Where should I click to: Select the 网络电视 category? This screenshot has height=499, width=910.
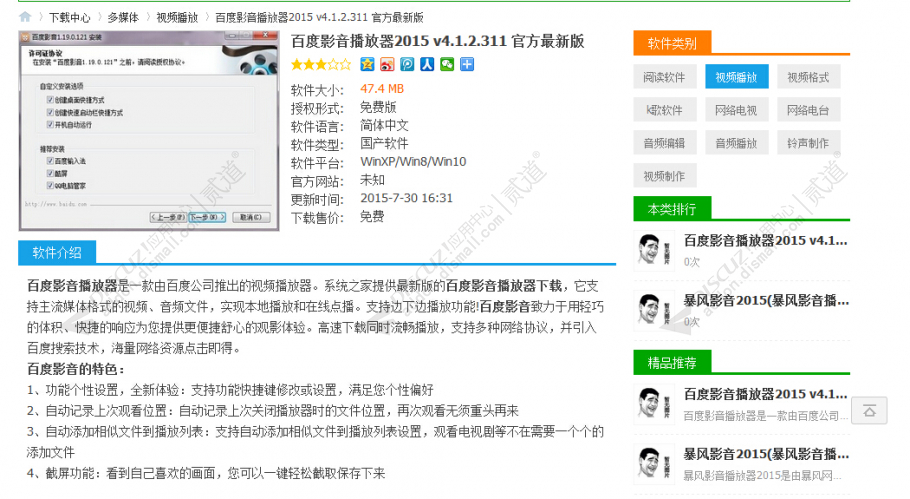[x=736, y=110]
